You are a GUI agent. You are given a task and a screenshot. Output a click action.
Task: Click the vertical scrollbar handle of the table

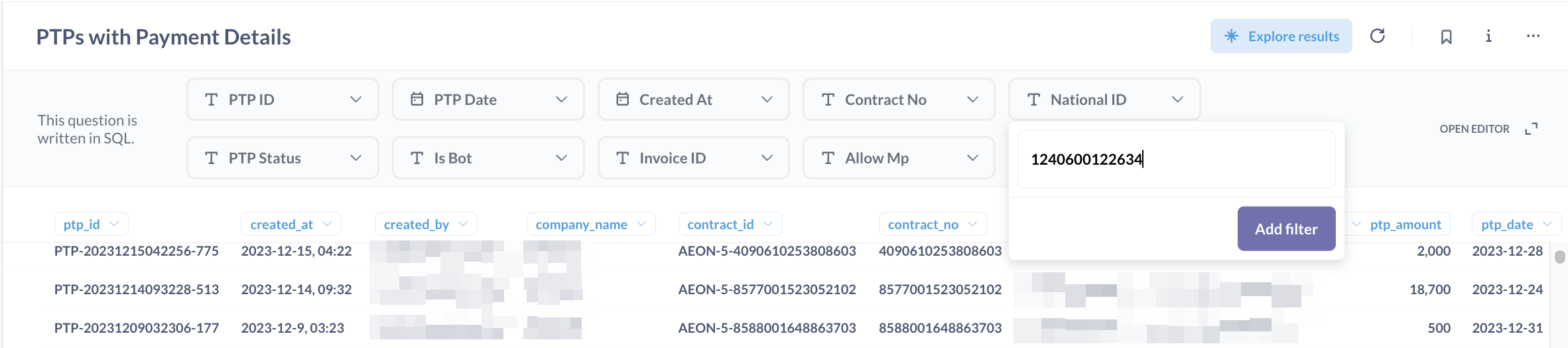pos(1560,257)
